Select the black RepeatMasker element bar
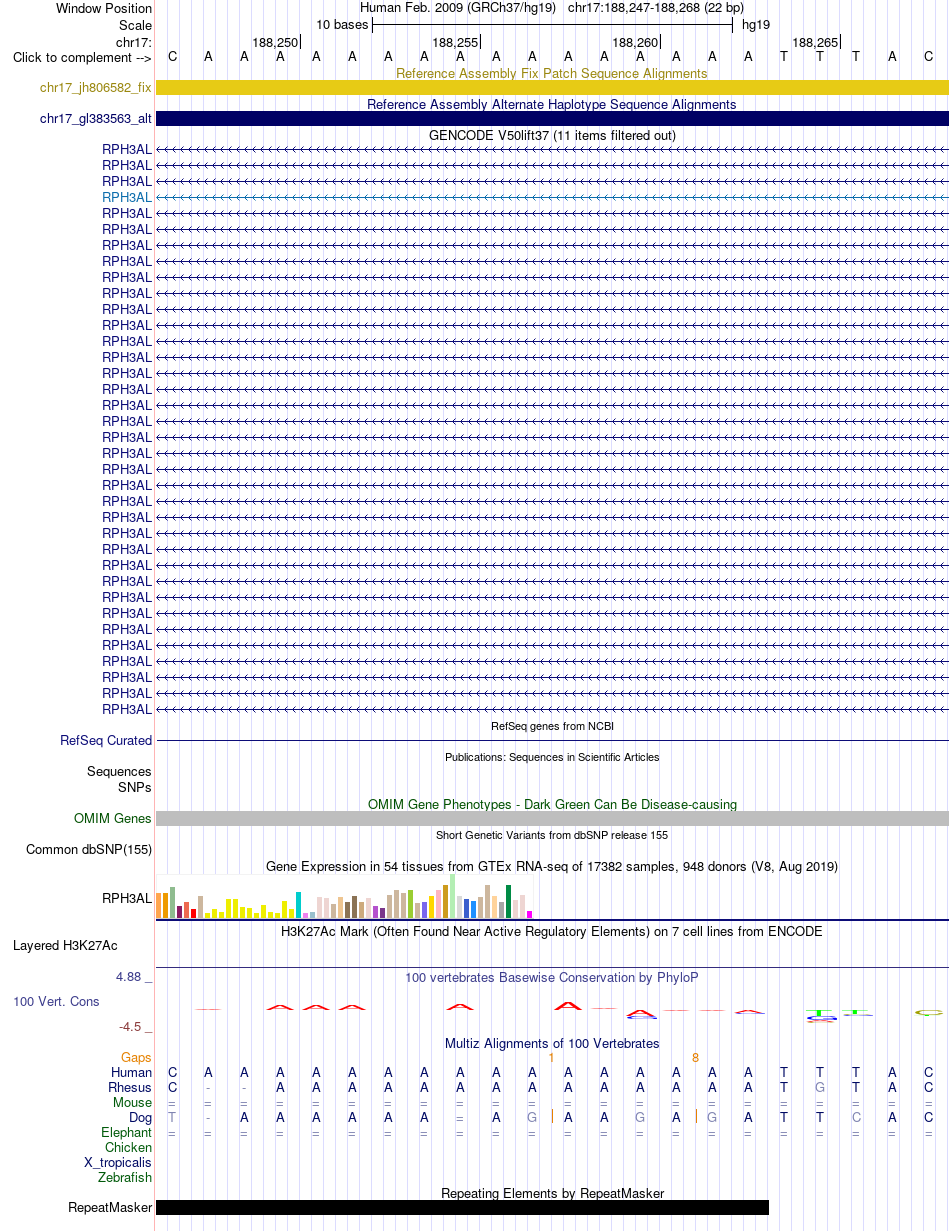The image size is (950, 1231). 462,1208
